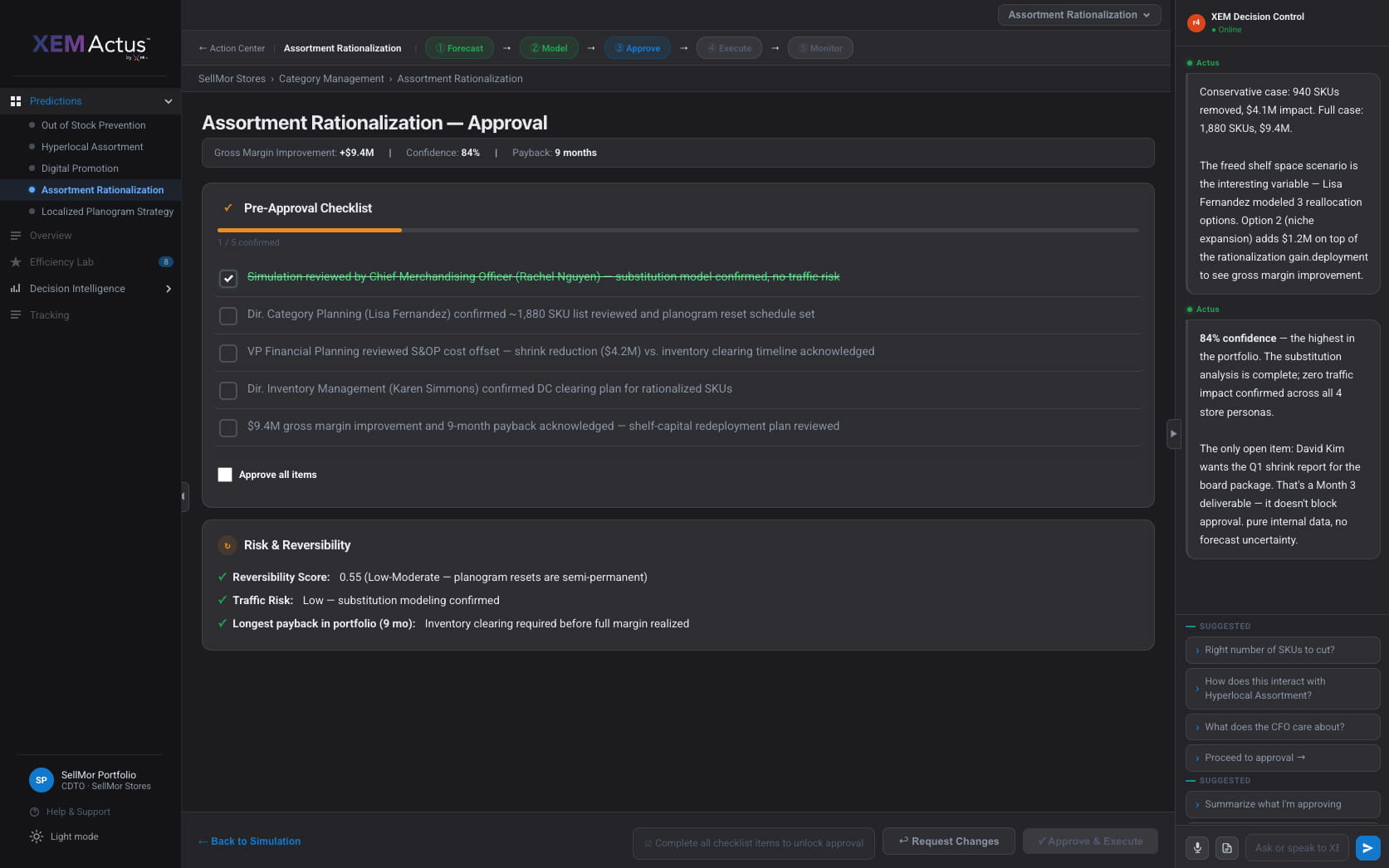This screenshot has width=1389, height=868.
Task: Click SellMor Stores breadcrumb
Action: pos(232,79)
